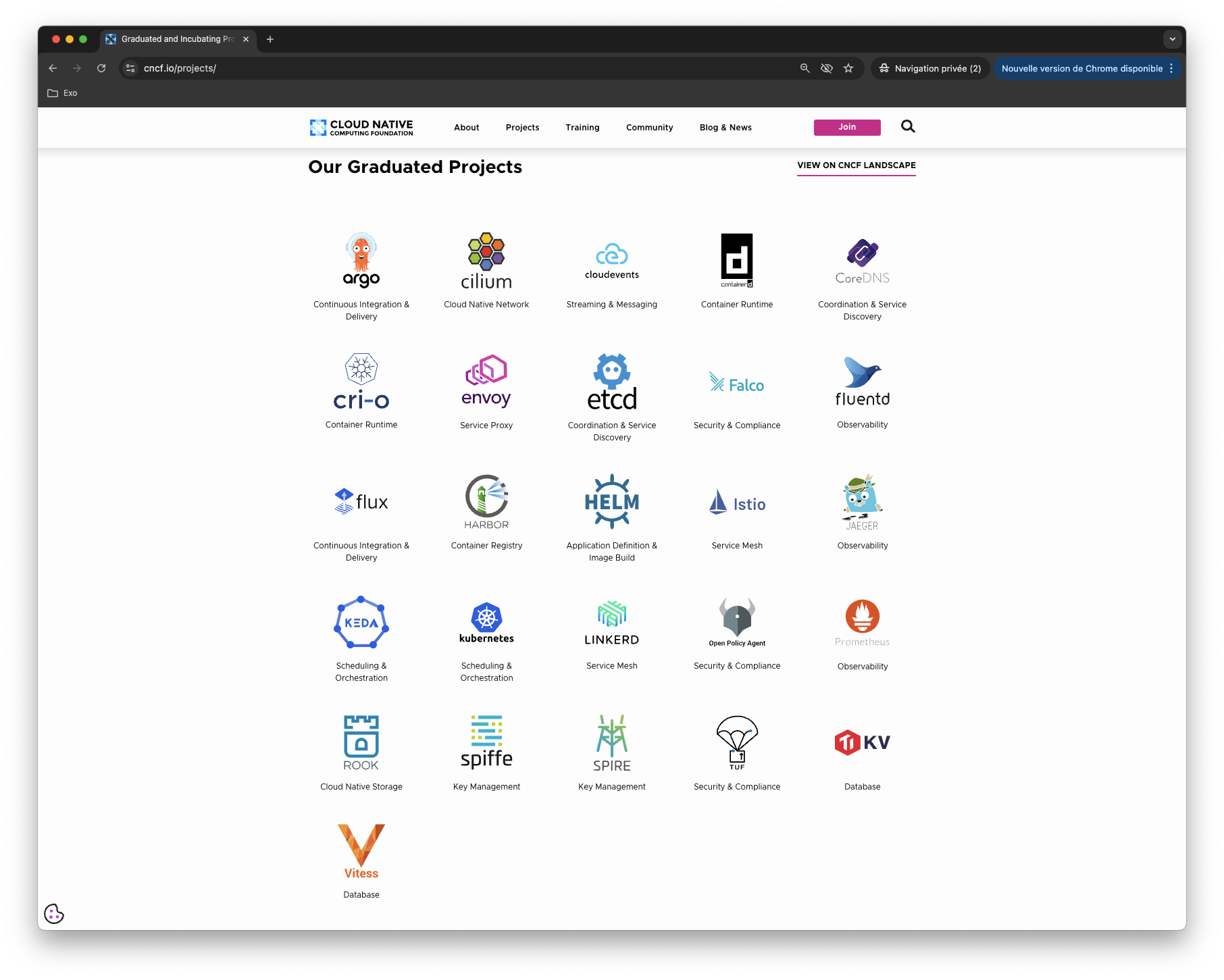Open the Exo bookmarks folder
The image size is (1224, 980).
[x=63, y=93]
